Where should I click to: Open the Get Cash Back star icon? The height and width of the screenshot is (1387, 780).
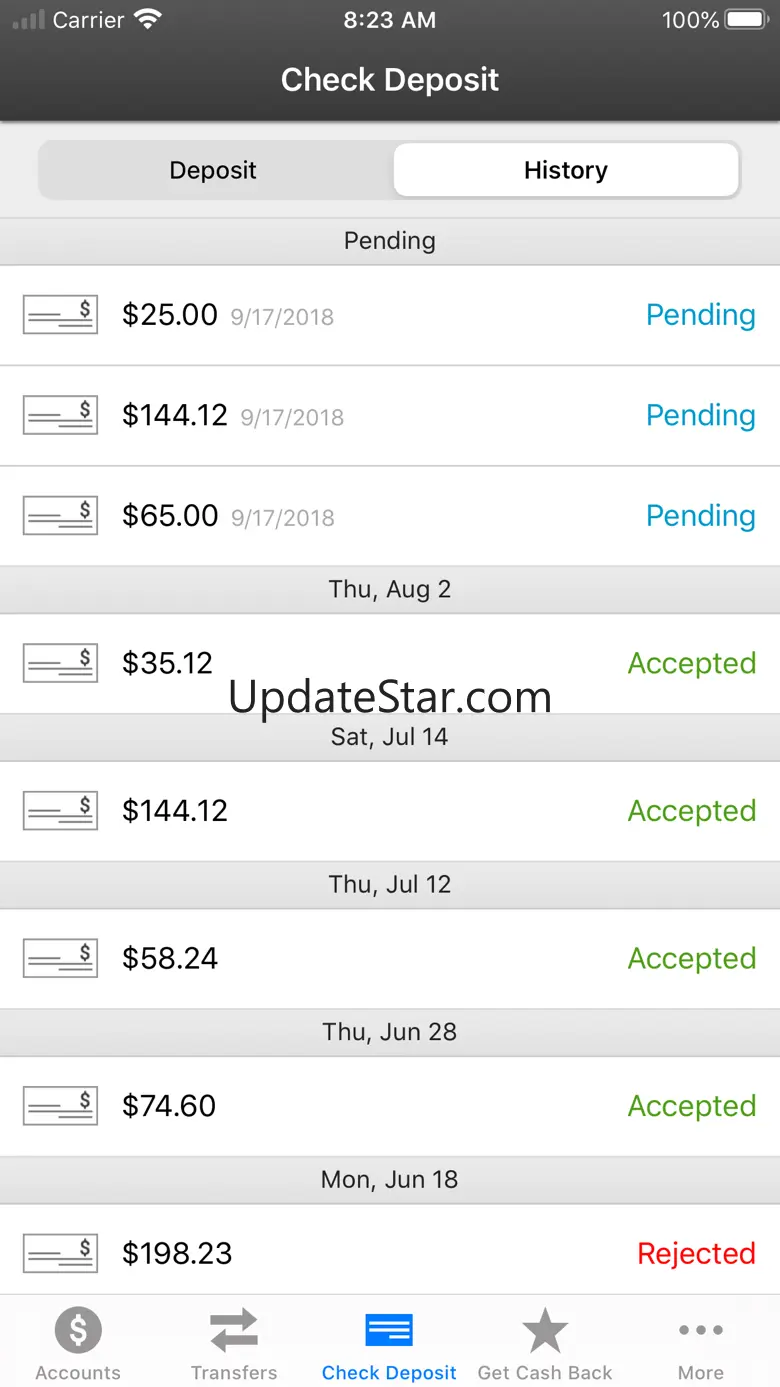545,1330
